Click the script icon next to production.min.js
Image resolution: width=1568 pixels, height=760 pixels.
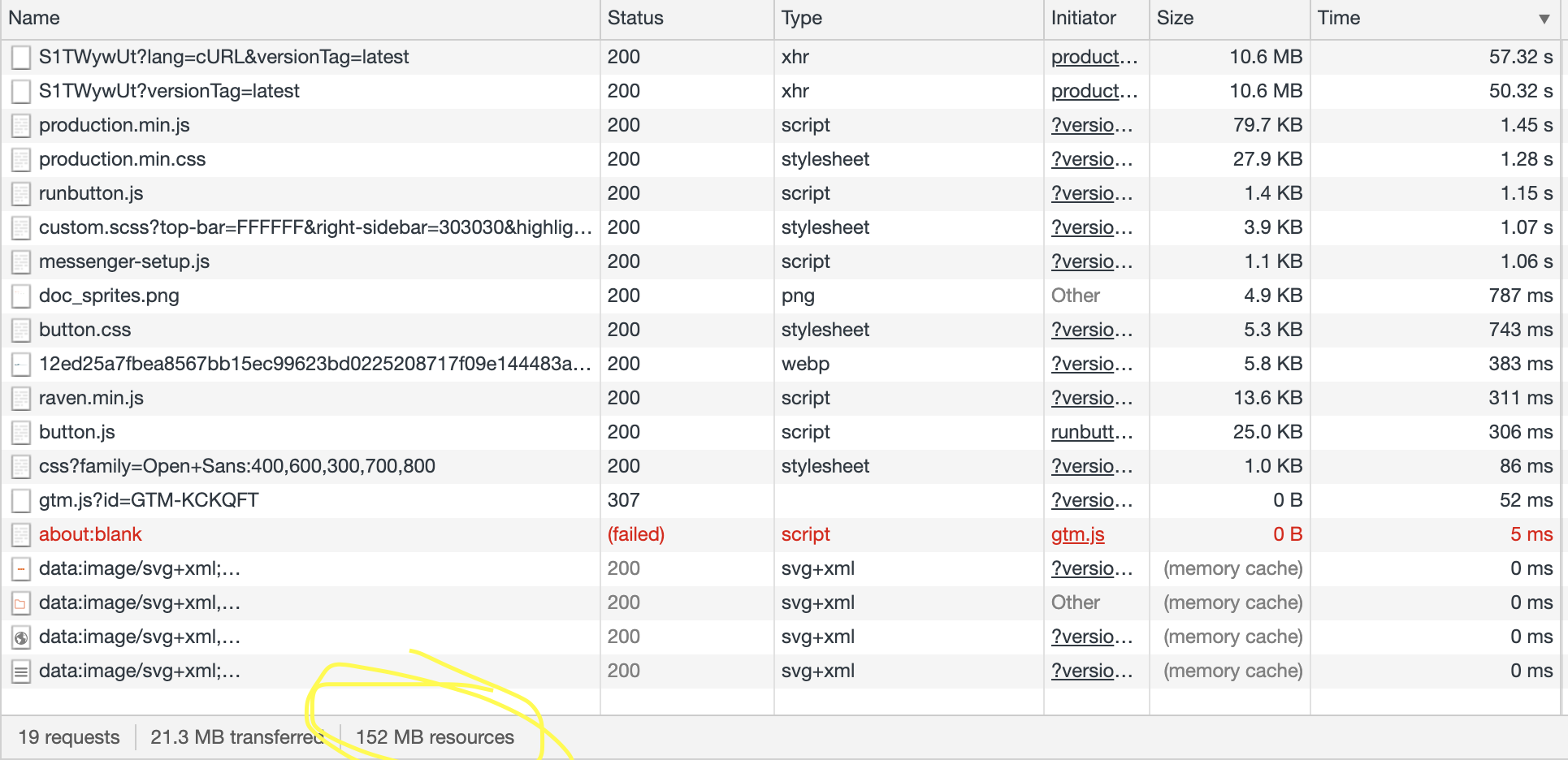(x=20, y=125)
